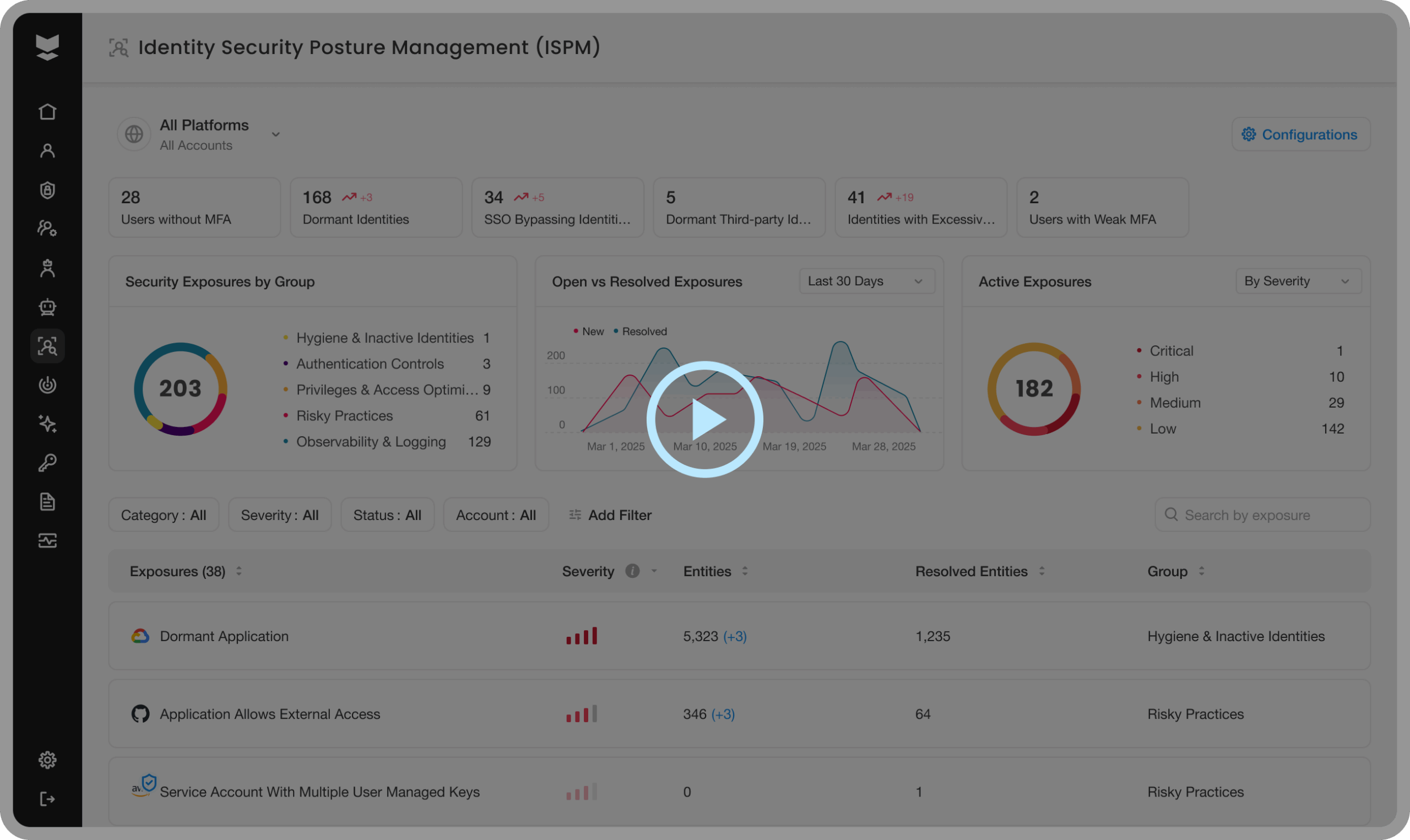Open the document icon in sidebar
1410x840 pixels.
tap(47, 501)
